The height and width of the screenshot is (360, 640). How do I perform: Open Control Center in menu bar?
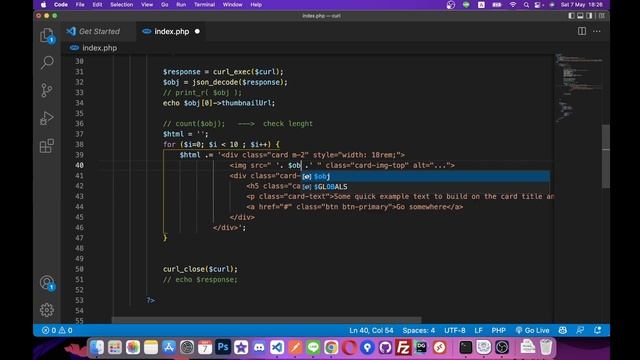click(539, 5)
